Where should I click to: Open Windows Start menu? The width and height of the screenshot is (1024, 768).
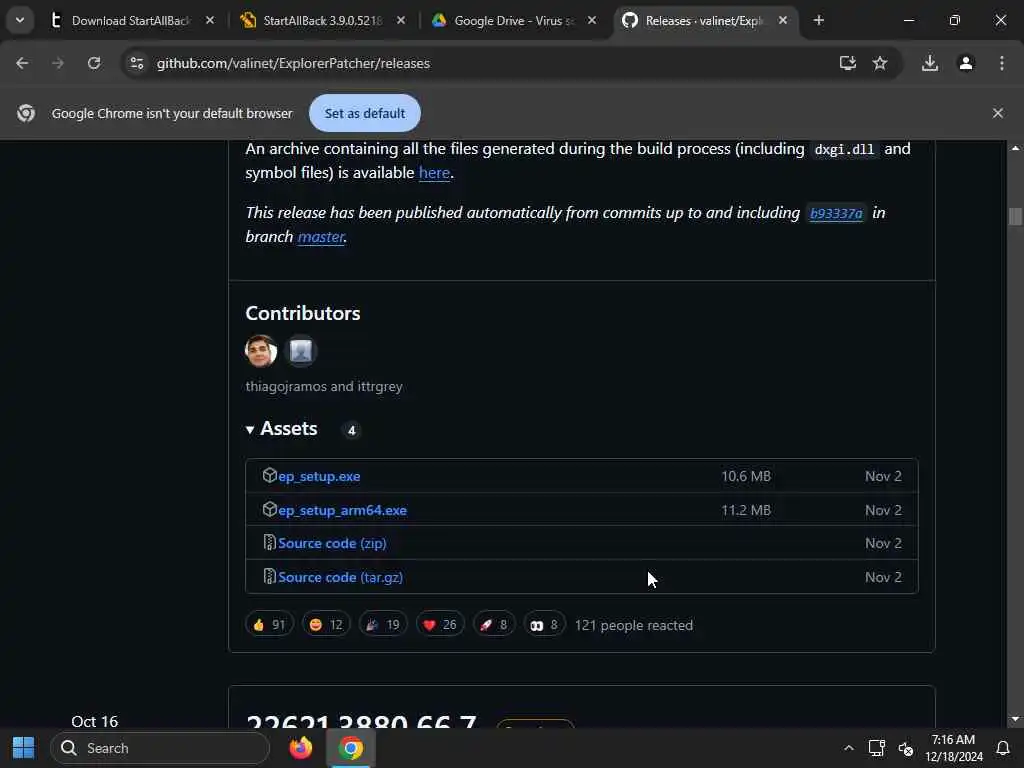tap(24, 748)
